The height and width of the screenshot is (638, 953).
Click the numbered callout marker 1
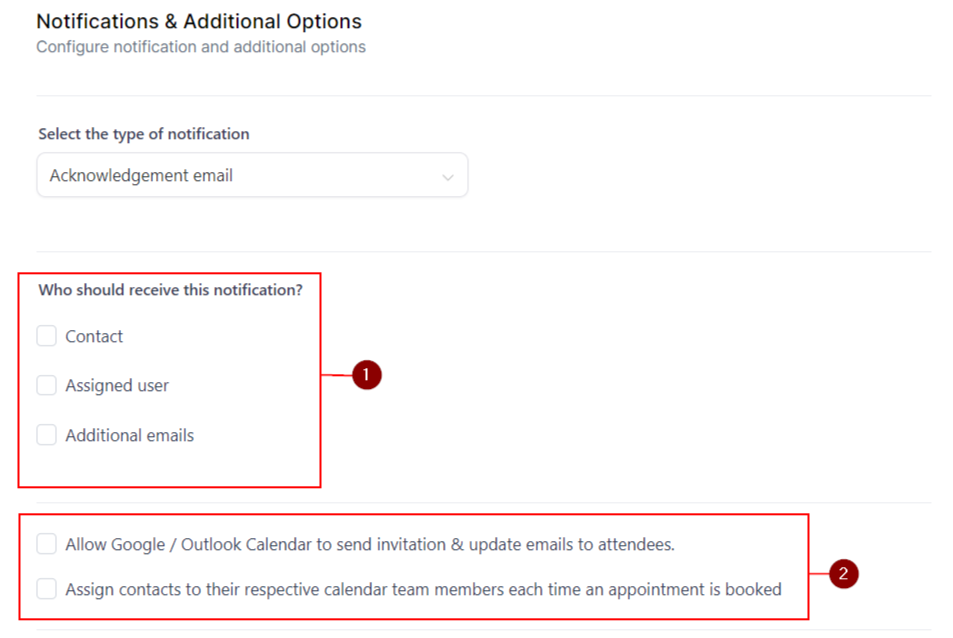click(x=367, y=376)
